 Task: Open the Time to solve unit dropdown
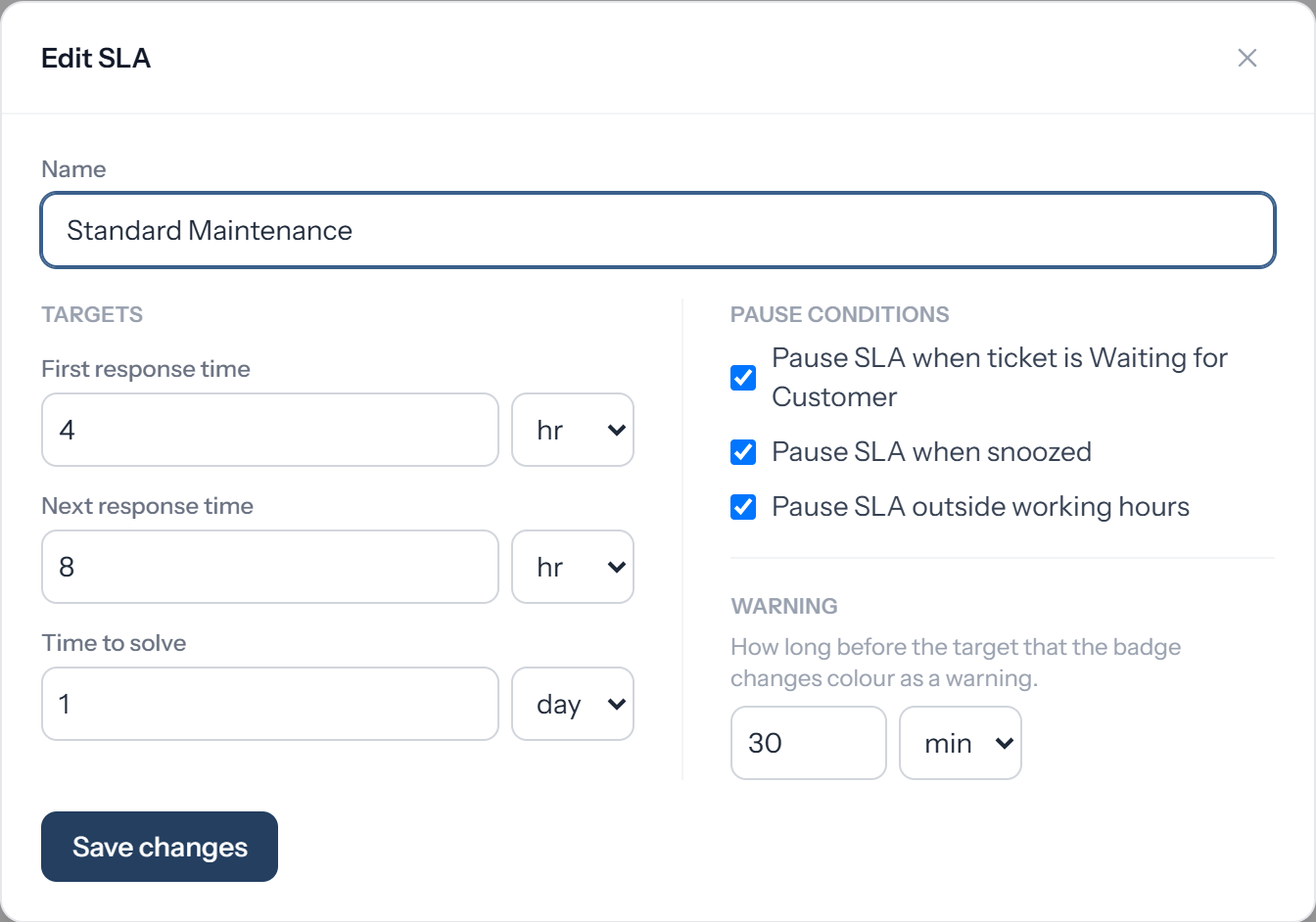point(573,704)
